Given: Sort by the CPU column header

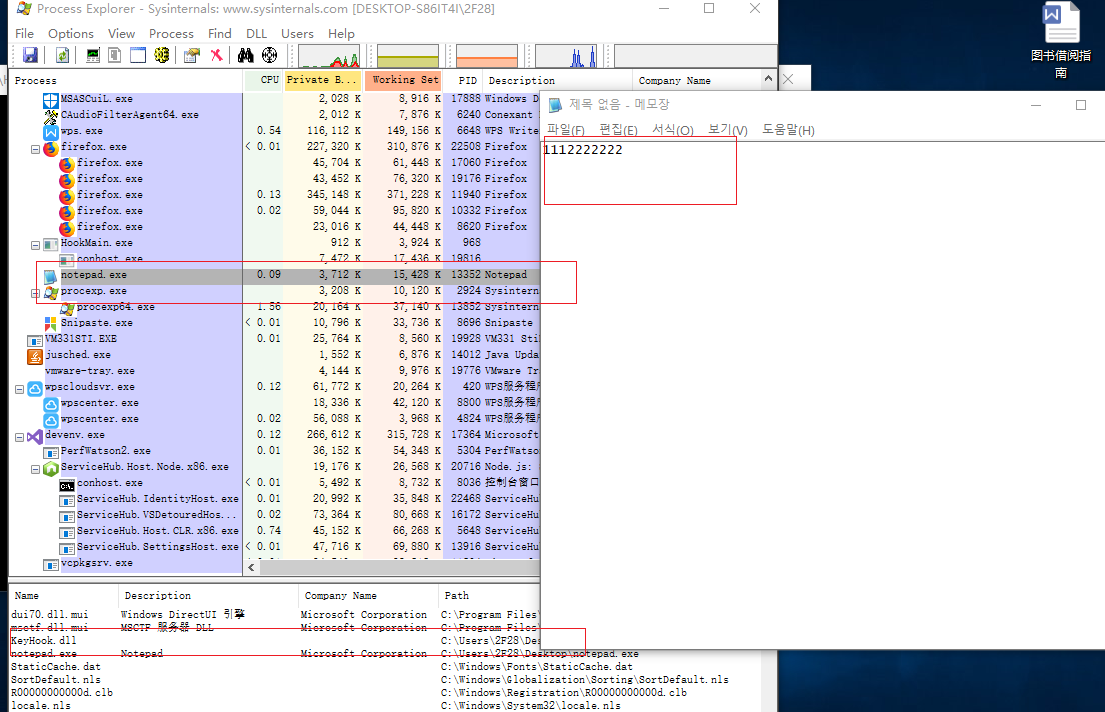Looking at the screenshot, I should click(264, 80).
